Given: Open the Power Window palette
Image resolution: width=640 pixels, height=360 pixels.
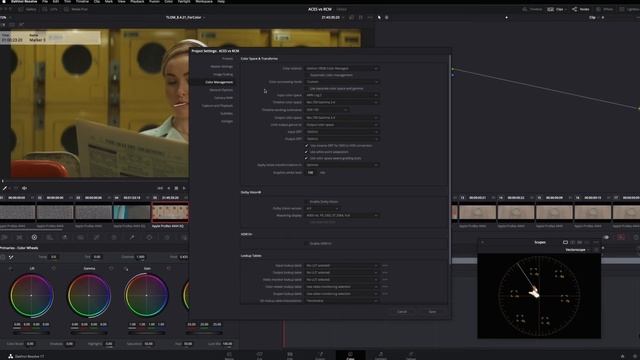Looking at the screenshot, I should 149,237.
